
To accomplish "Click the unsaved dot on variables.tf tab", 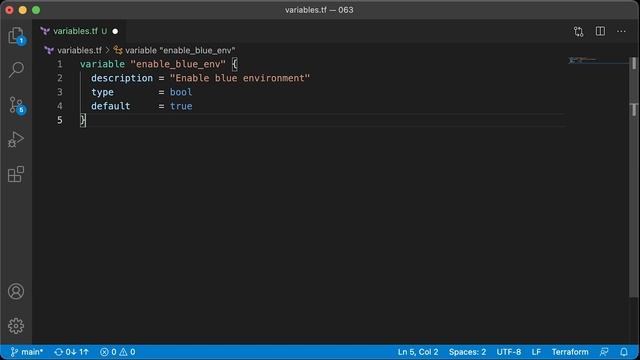I will [115, 31].
